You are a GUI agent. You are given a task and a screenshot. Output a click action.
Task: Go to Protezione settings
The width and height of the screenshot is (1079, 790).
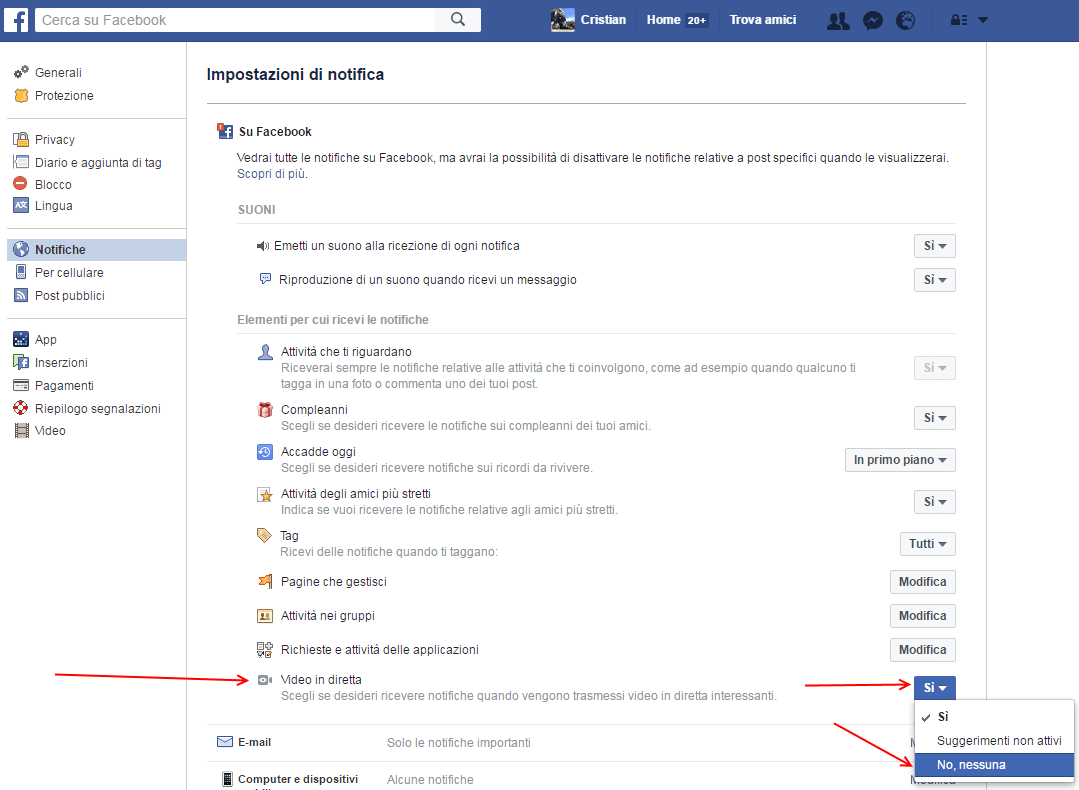[64, 96]
